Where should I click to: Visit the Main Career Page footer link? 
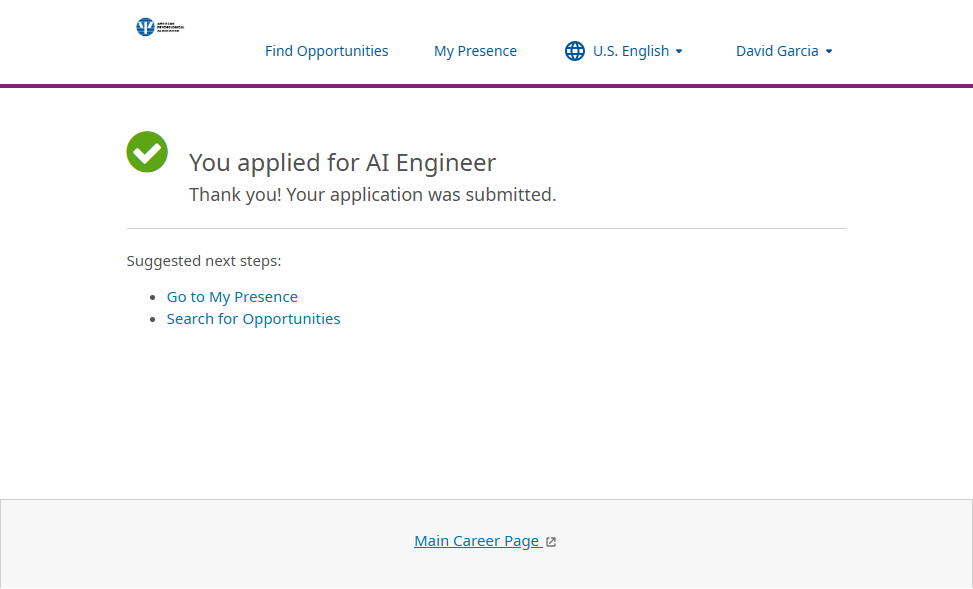[477, 541]
